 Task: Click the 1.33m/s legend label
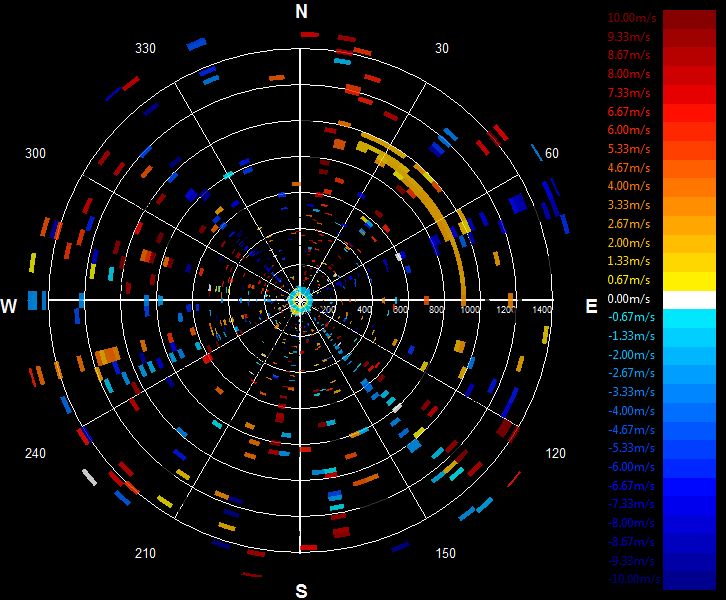[629, 261]
